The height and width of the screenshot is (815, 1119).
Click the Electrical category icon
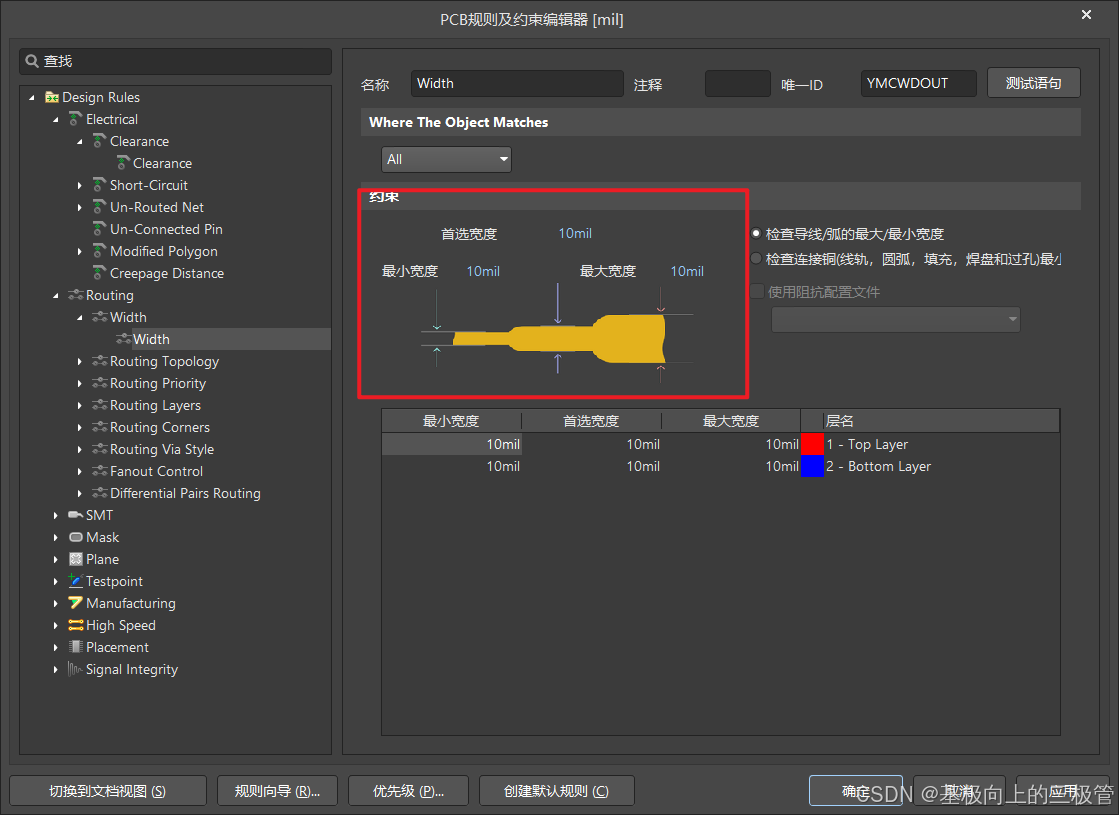tap(76, 118)
